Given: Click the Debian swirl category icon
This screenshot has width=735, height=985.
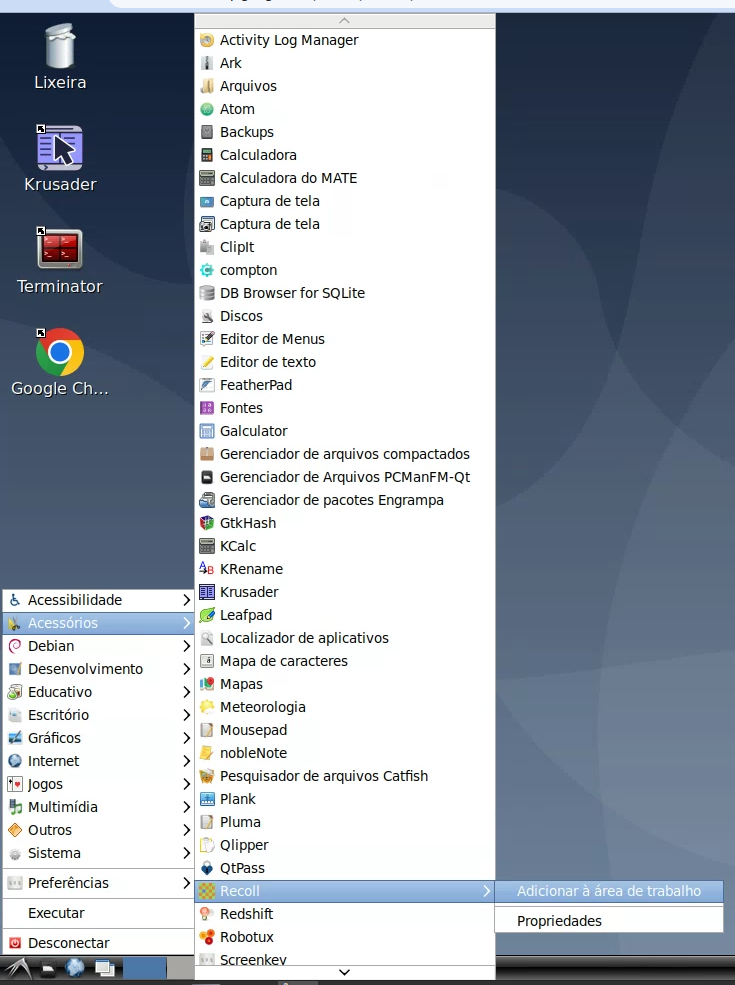Looking at the screenshot, I should [x=15, y=646].
